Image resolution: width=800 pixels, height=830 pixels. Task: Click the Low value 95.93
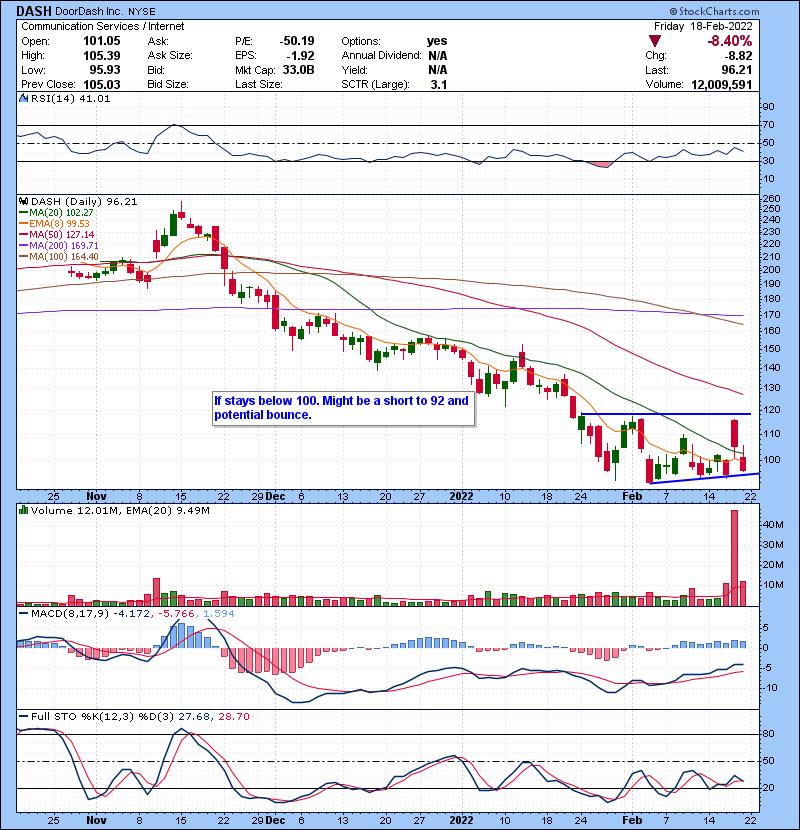tap(105, 70)
